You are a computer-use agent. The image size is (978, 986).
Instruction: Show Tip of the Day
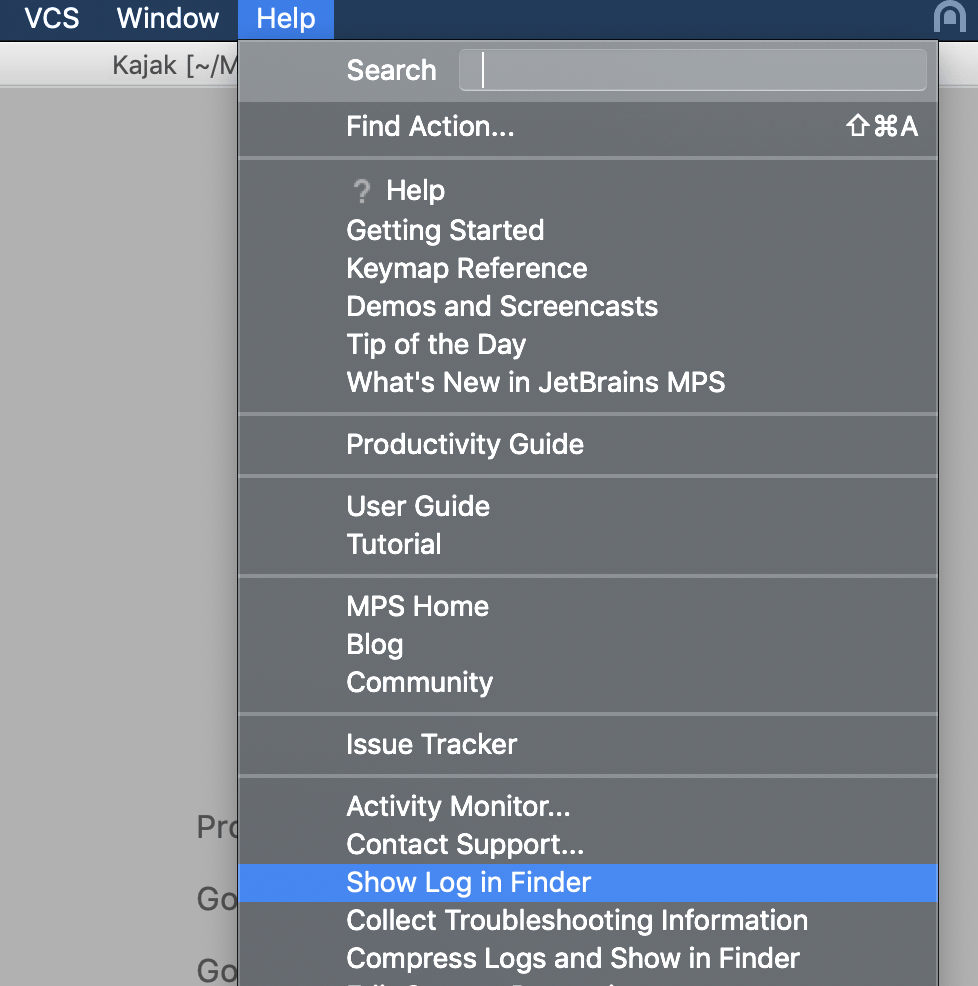pyautogui.click(x=436, y=344)
